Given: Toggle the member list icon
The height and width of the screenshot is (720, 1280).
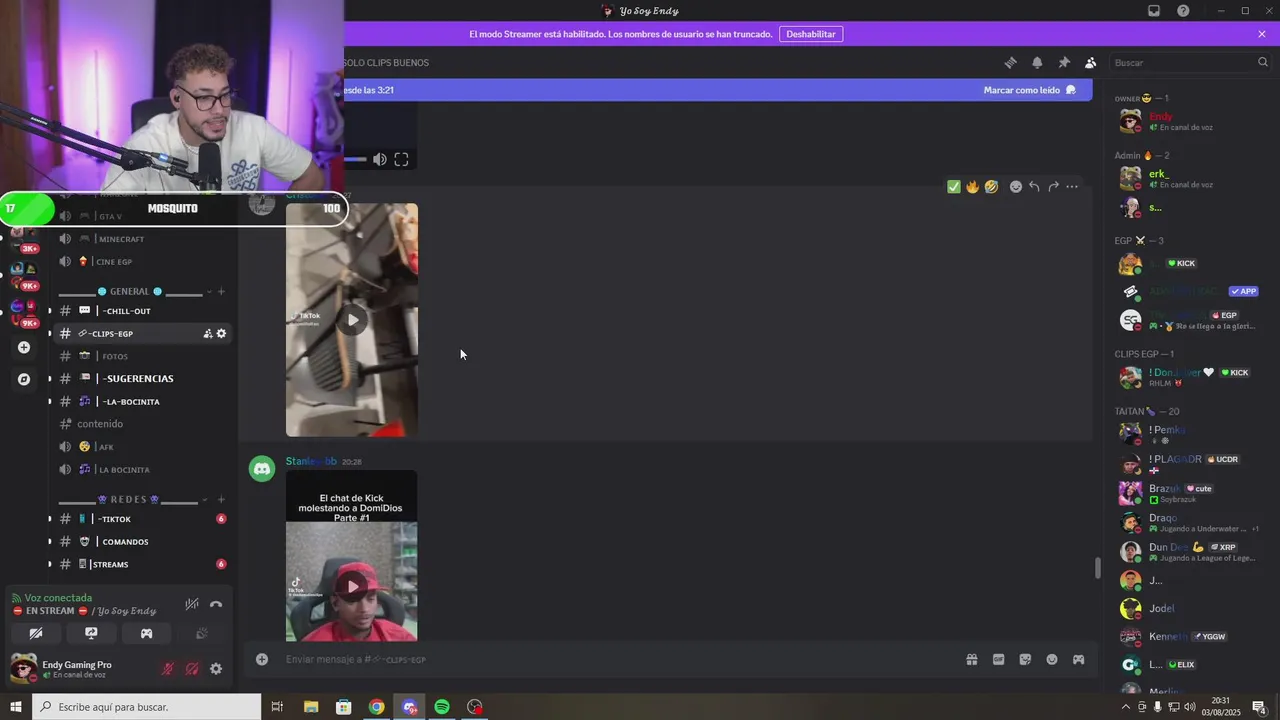Looking at the screenshot, I should [1091, 62].
